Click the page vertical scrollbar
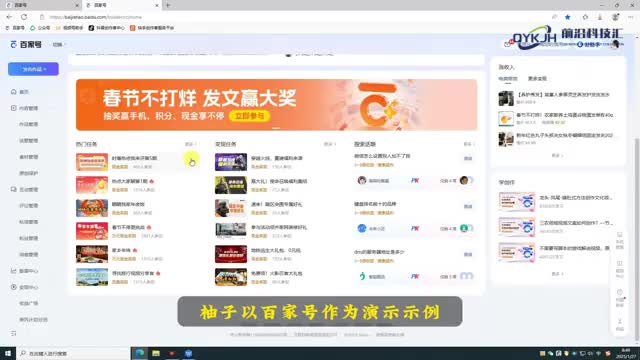Viewport: 640px width, 360px height. coord(637,239)
